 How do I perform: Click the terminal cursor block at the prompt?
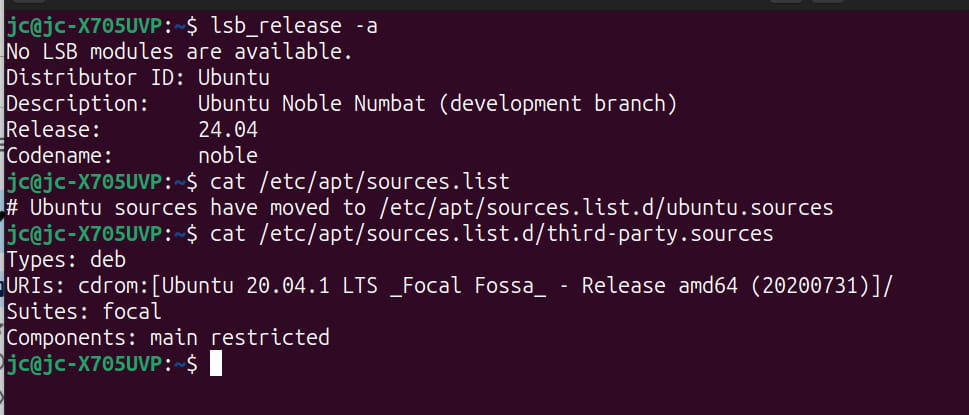pyautogui.click(x=216, y=363)
